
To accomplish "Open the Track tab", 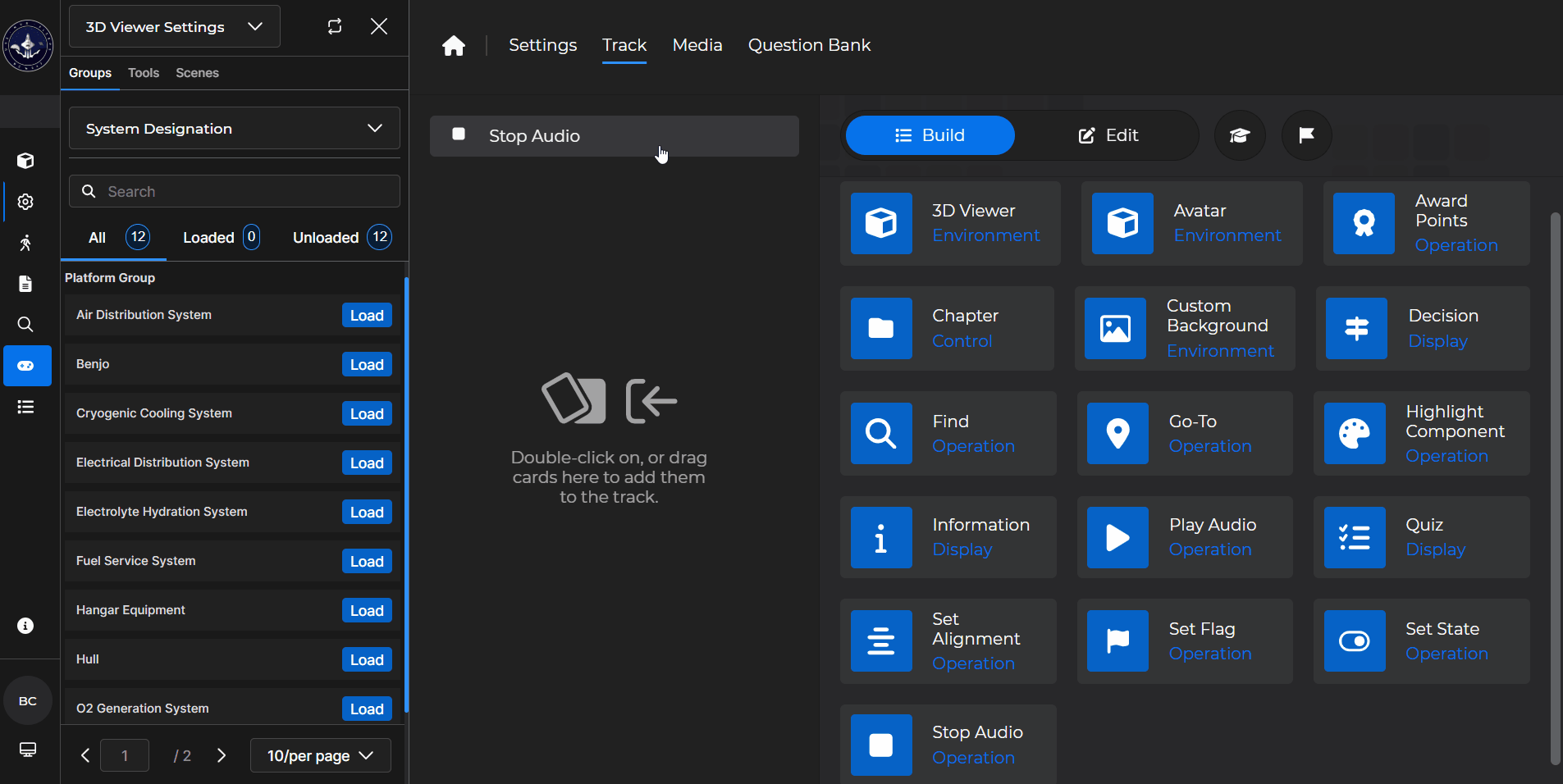I will pos(624,45).
